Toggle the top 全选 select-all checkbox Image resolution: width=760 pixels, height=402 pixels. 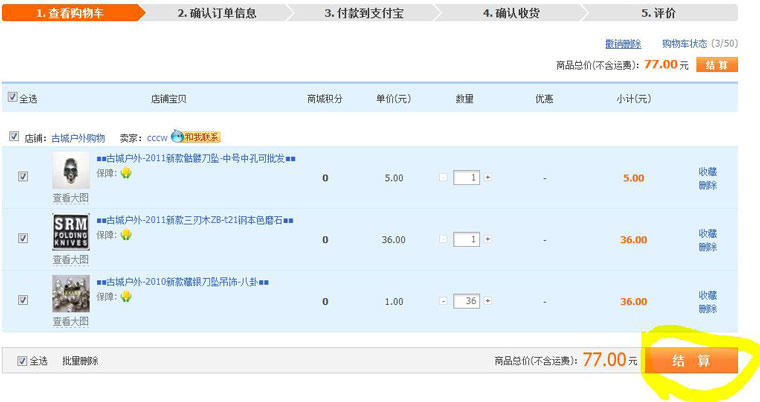coord(13,98)
